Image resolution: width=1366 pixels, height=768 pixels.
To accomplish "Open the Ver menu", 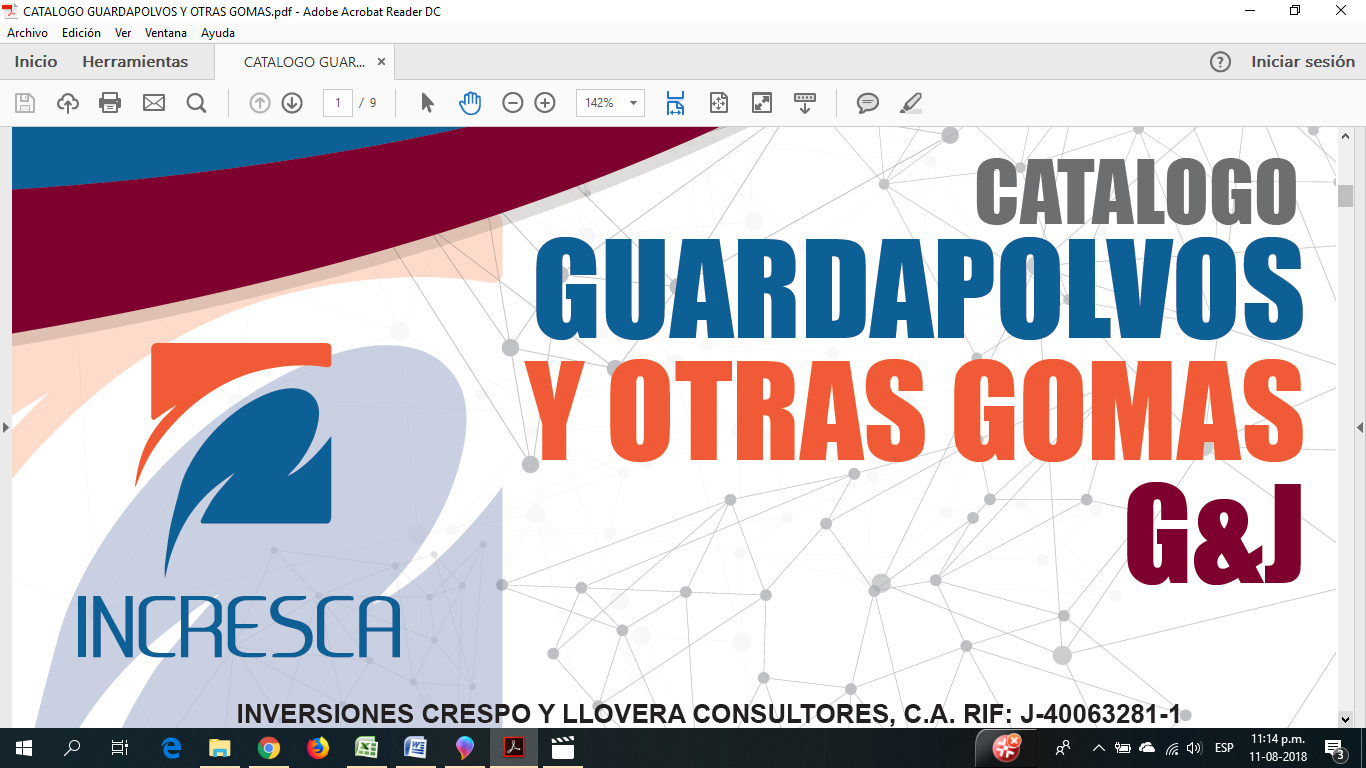I will point(123,33).
